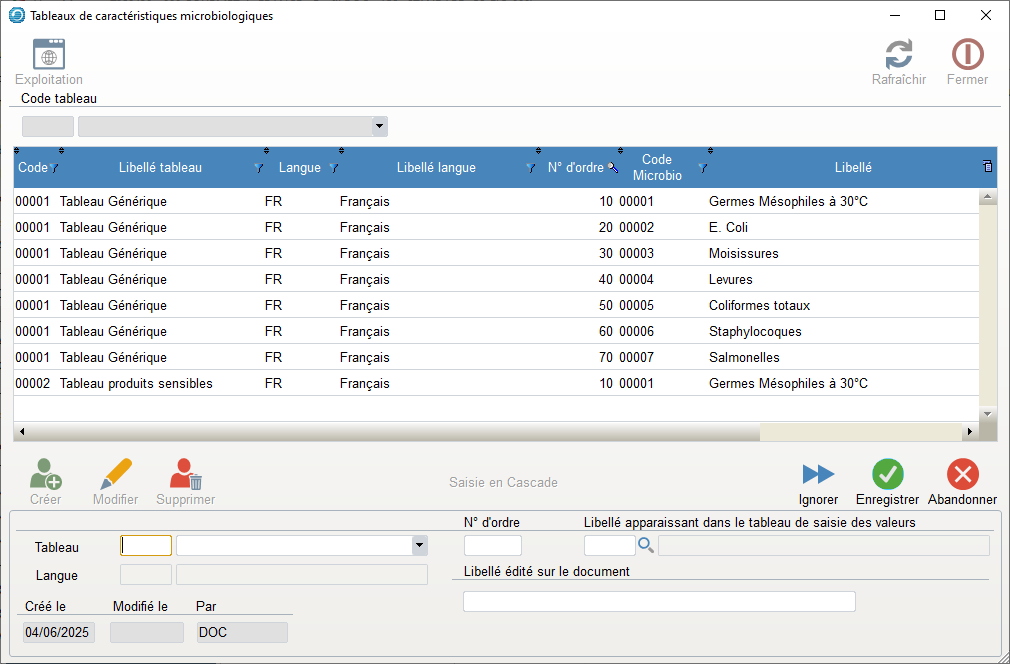Click the magnifier search icon beside Libellé field
This screenshot has height=664, width=1010.
[x=645, y=545]
